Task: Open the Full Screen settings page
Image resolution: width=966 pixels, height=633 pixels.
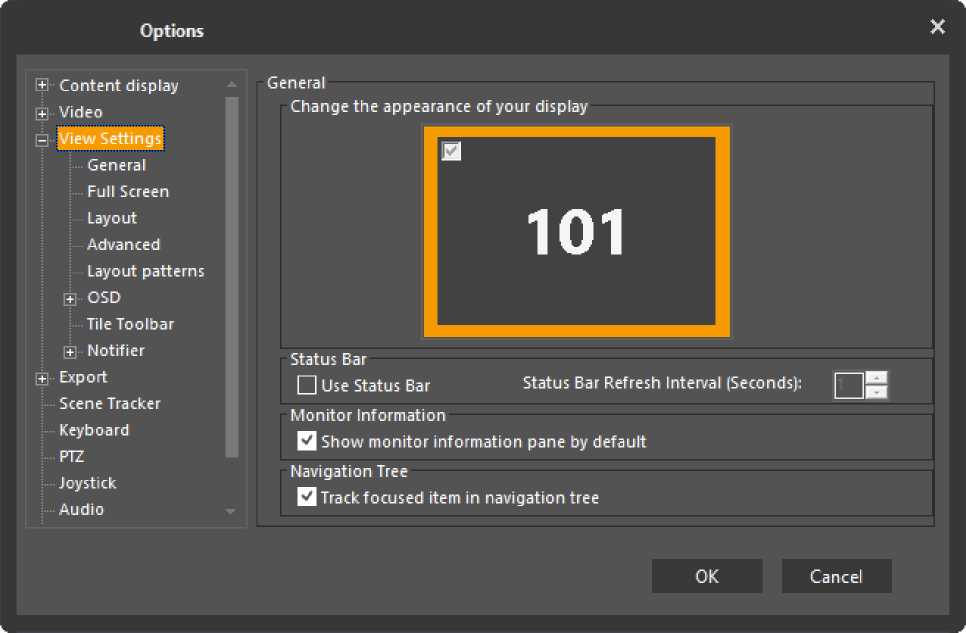Action: pyautogui.click(x=128, y=192)
